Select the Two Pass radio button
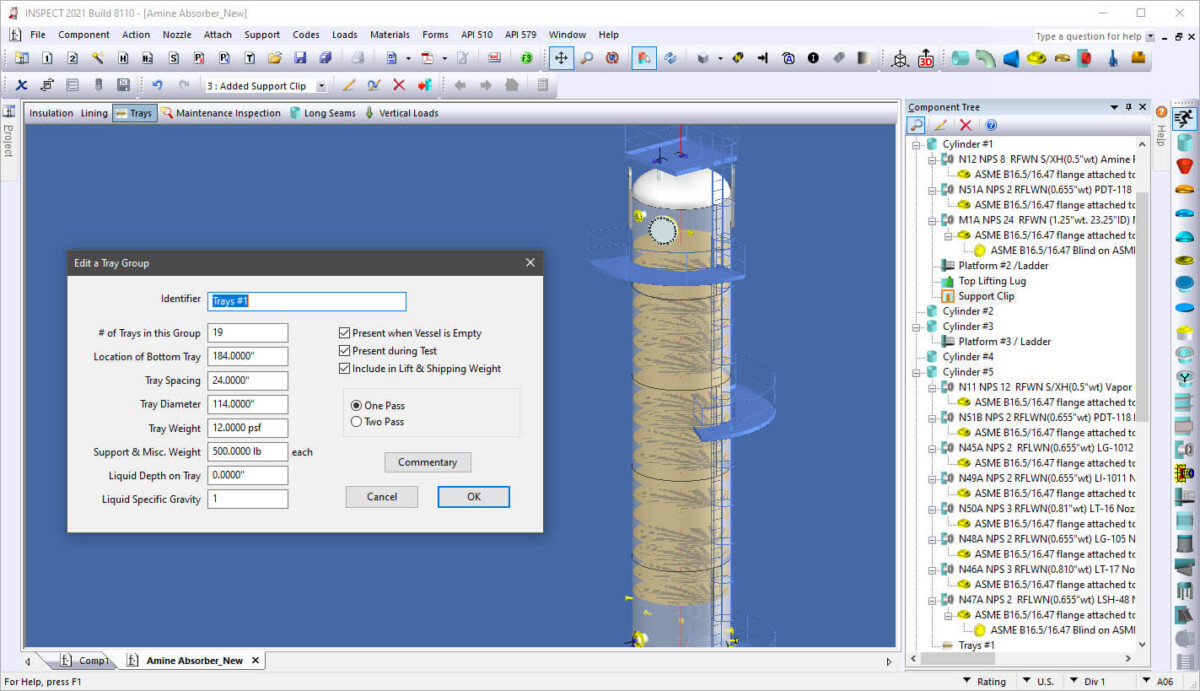Viewport: 1200px width, 691px height. [x=358, y=419]
